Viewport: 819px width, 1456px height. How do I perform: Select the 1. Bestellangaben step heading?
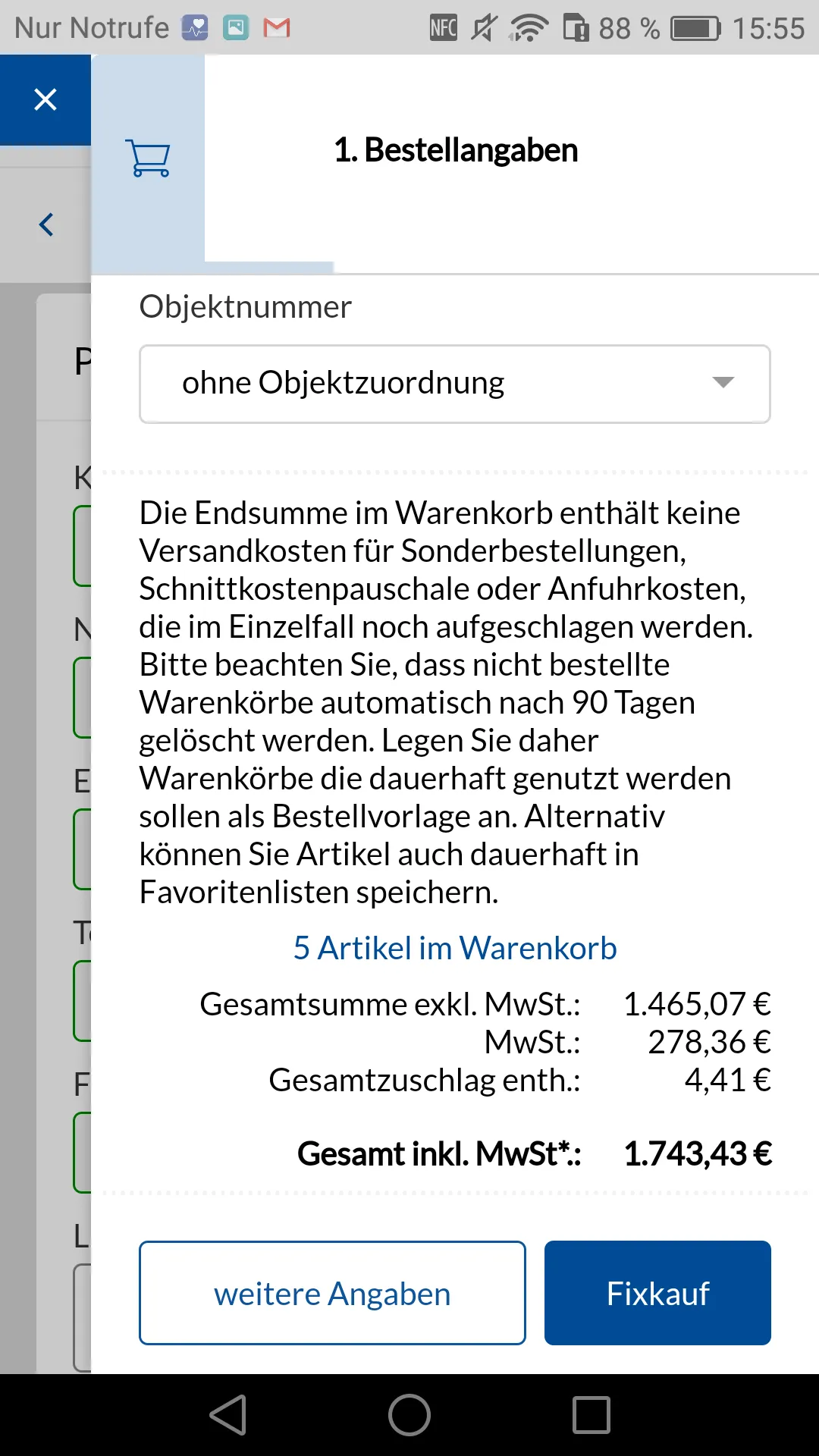point(456,150)
